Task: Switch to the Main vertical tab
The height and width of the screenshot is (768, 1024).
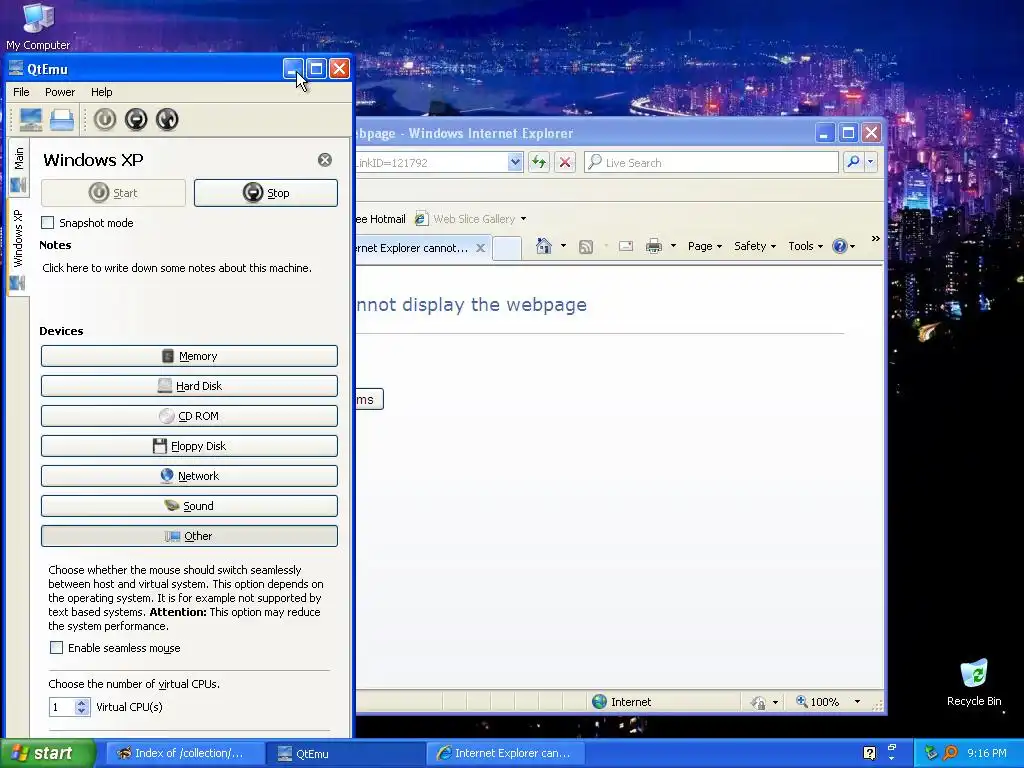Action: (x=18, y=168)
